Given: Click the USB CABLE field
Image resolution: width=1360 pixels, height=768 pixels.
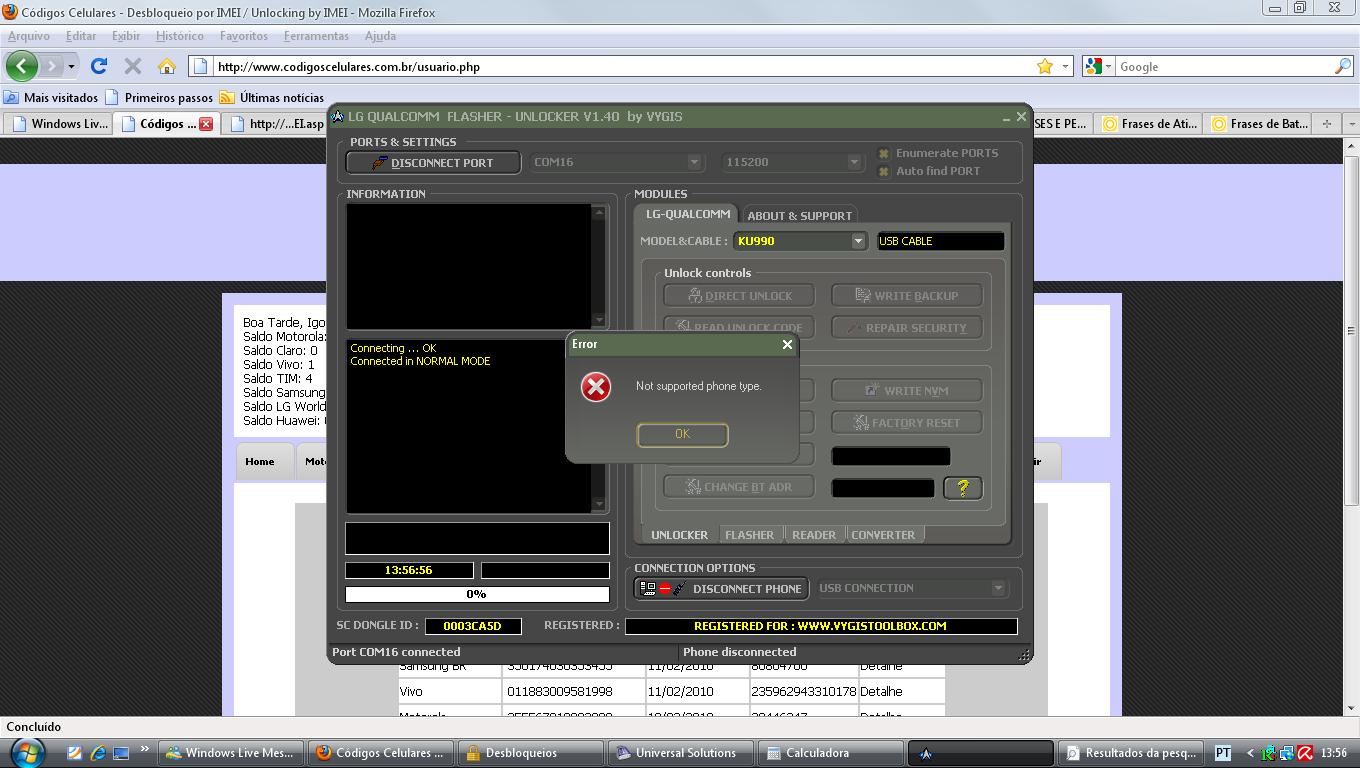Looking at the screenshot, I should [940, 241].
